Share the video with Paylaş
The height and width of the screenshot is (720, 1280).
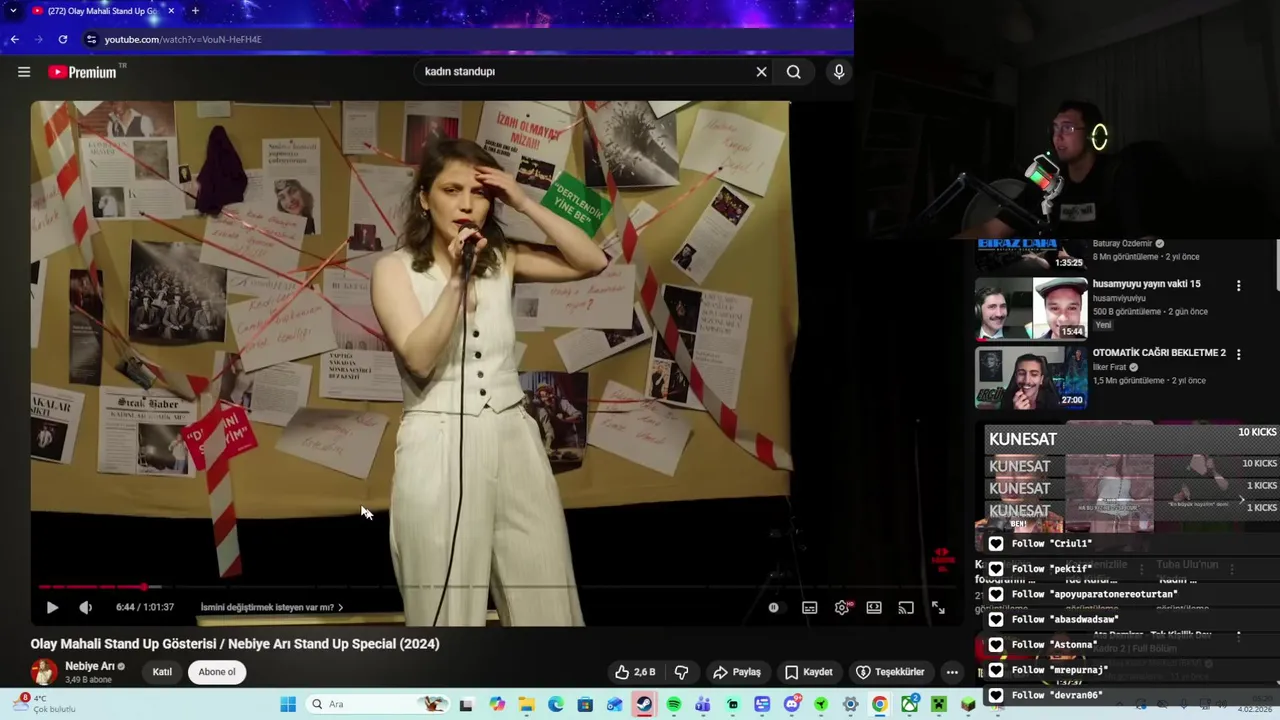click(736, 672)
